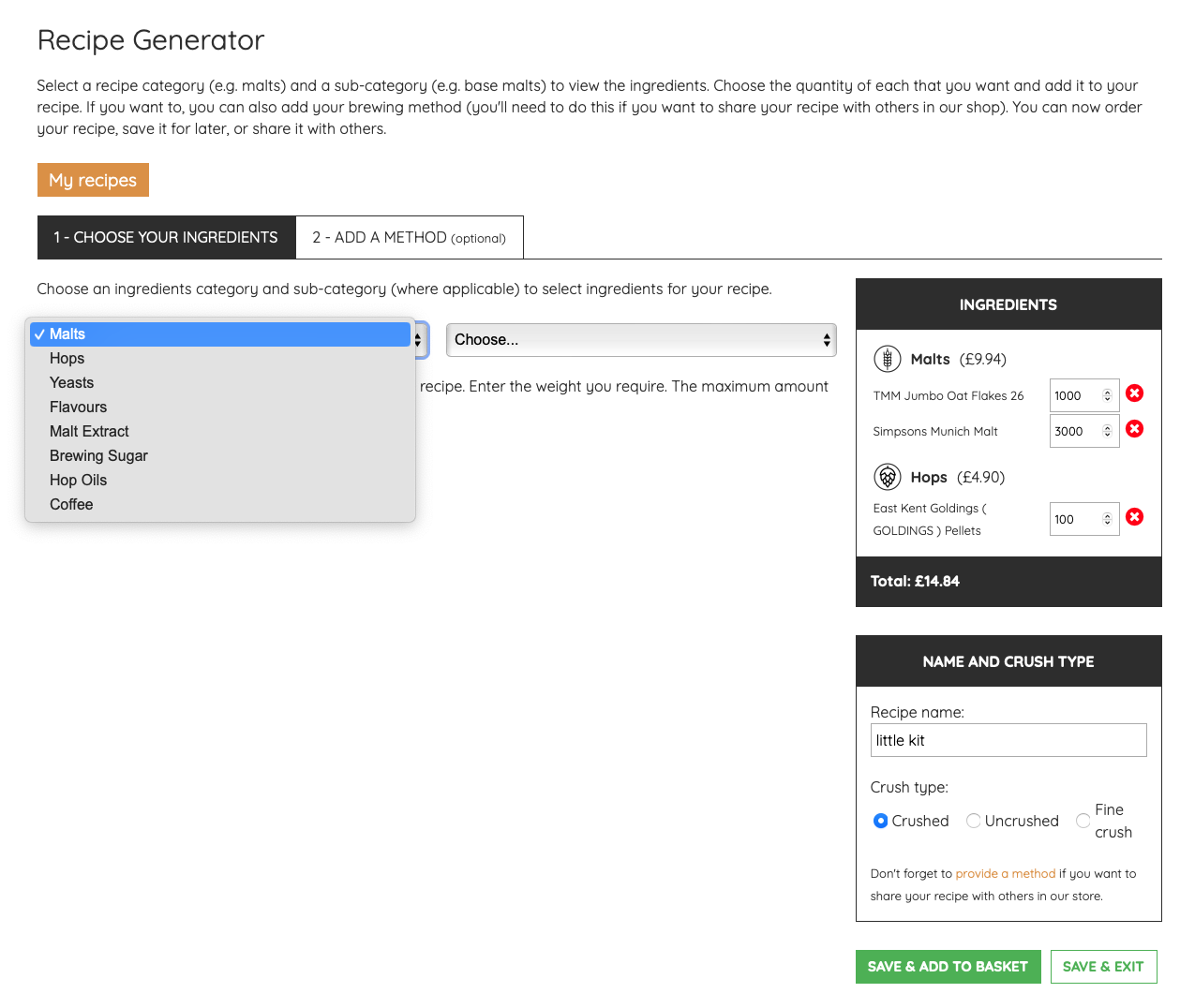Select Yeasts from the category dropdown

tap(71, 382)
